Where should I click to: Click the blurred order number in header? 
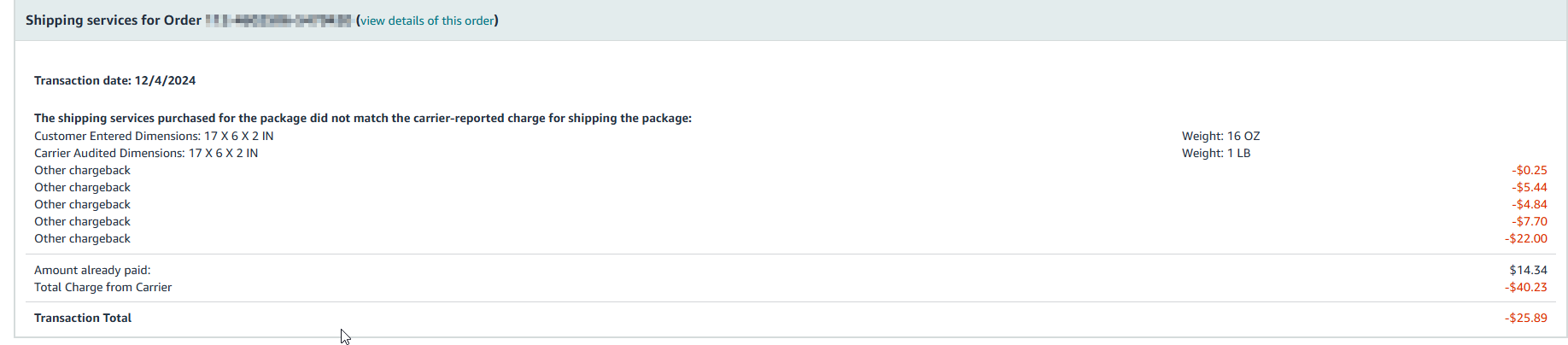(278, 20)
